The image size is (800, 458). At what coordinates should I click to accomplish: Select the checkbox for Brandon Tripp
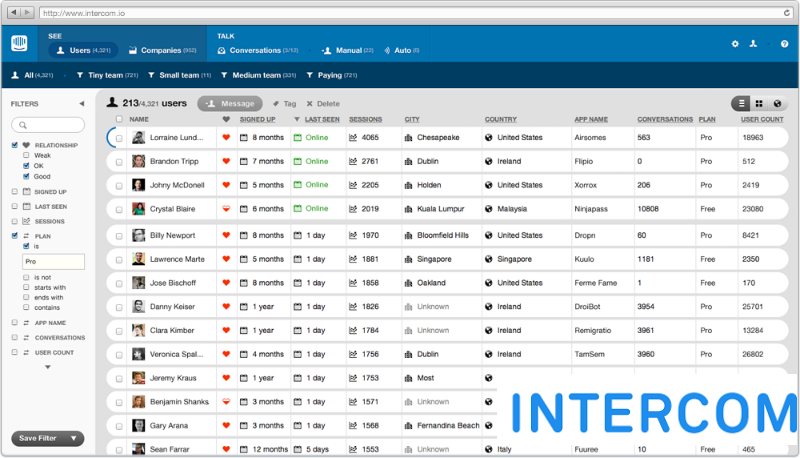[x=119, y=161]
